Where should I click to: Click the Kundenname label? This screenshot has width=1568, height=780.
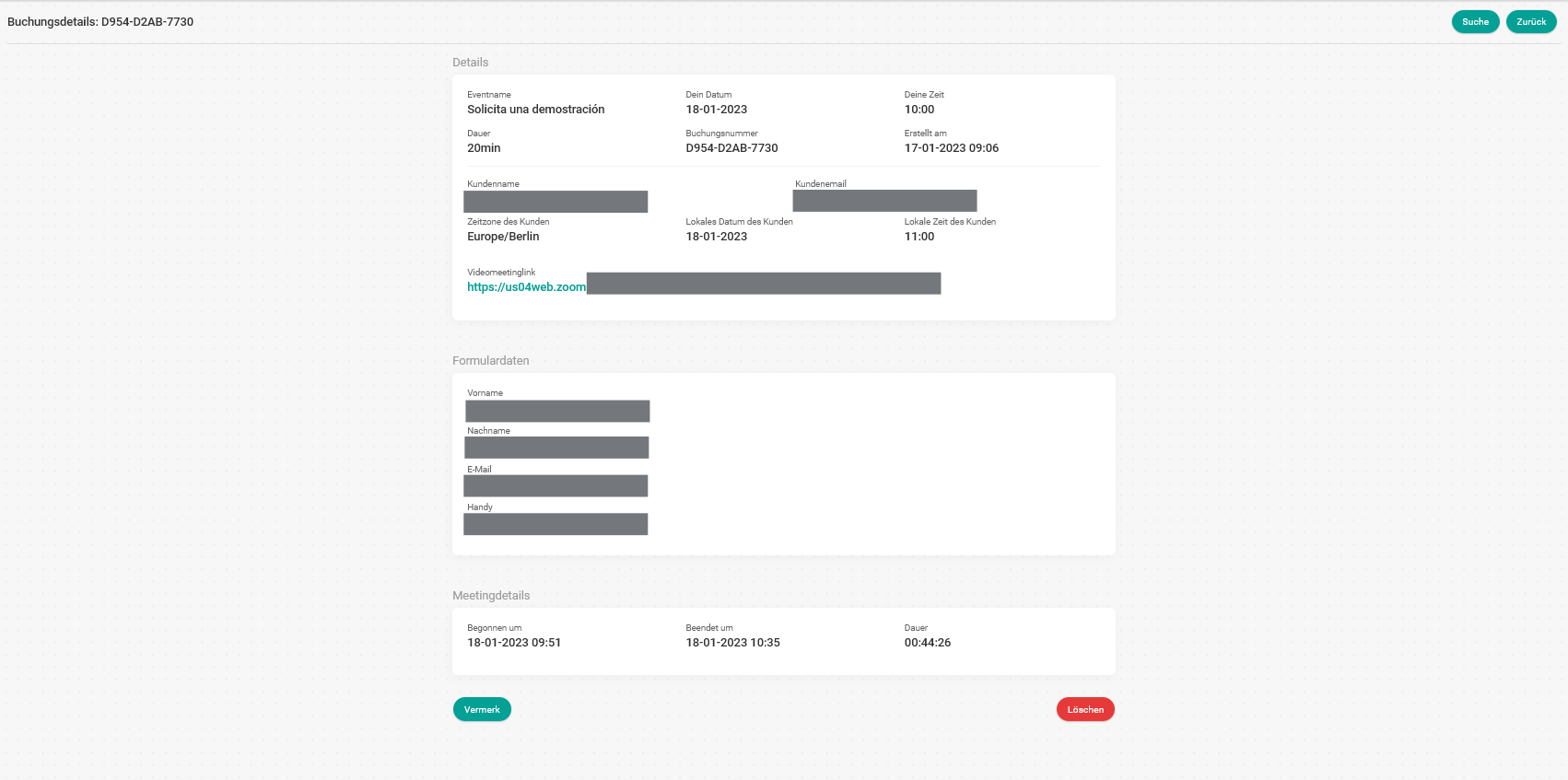point(493,184)
